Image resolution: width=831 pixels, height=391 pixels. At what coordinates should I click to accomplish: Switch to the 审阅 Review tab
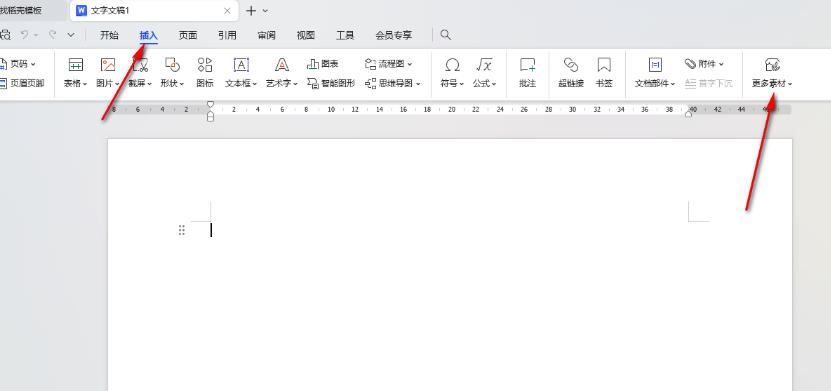pos(267,35)
